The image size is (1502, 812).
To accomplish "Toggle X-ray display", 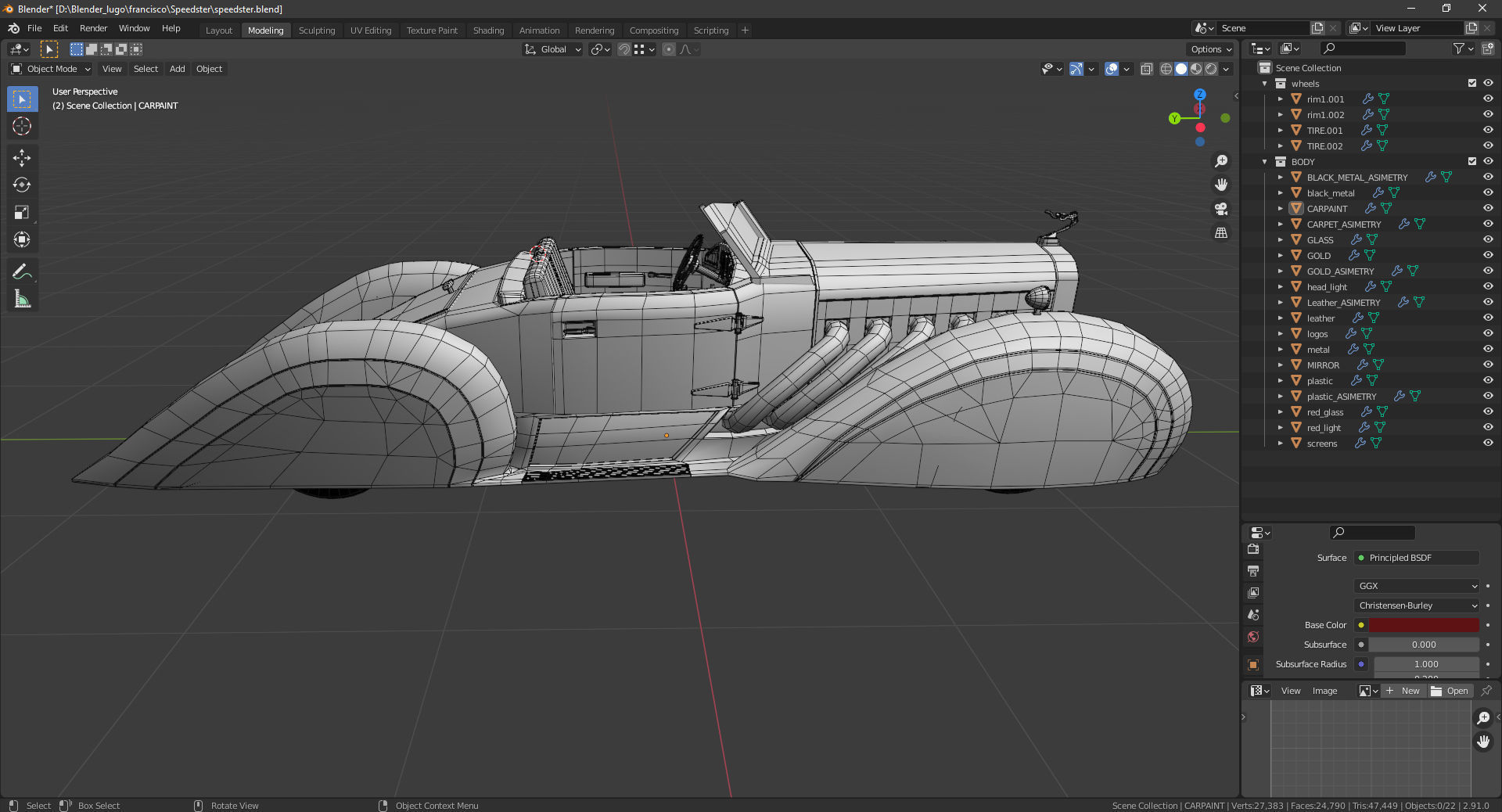I will 1146,69.
